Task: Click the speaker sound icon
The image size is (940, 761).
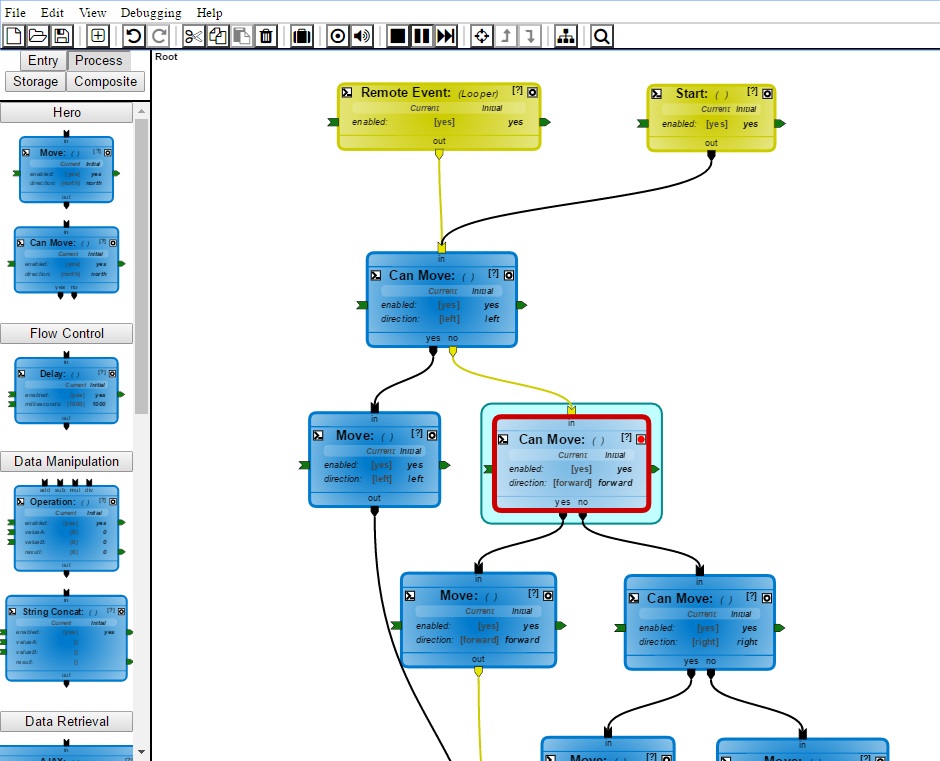Action: [362, 36]
